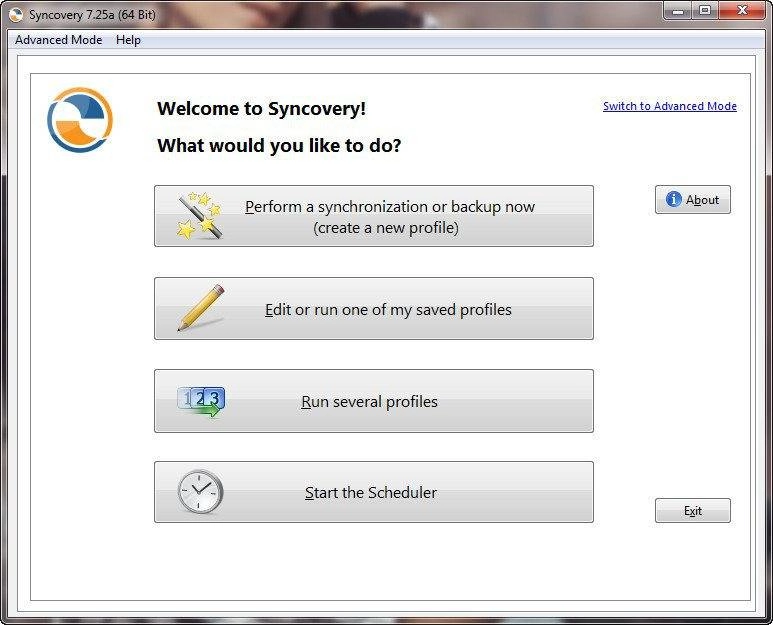Click the "Run several profiles" label
The width and height of the screenshot is (773, 625).
(369, 402)
